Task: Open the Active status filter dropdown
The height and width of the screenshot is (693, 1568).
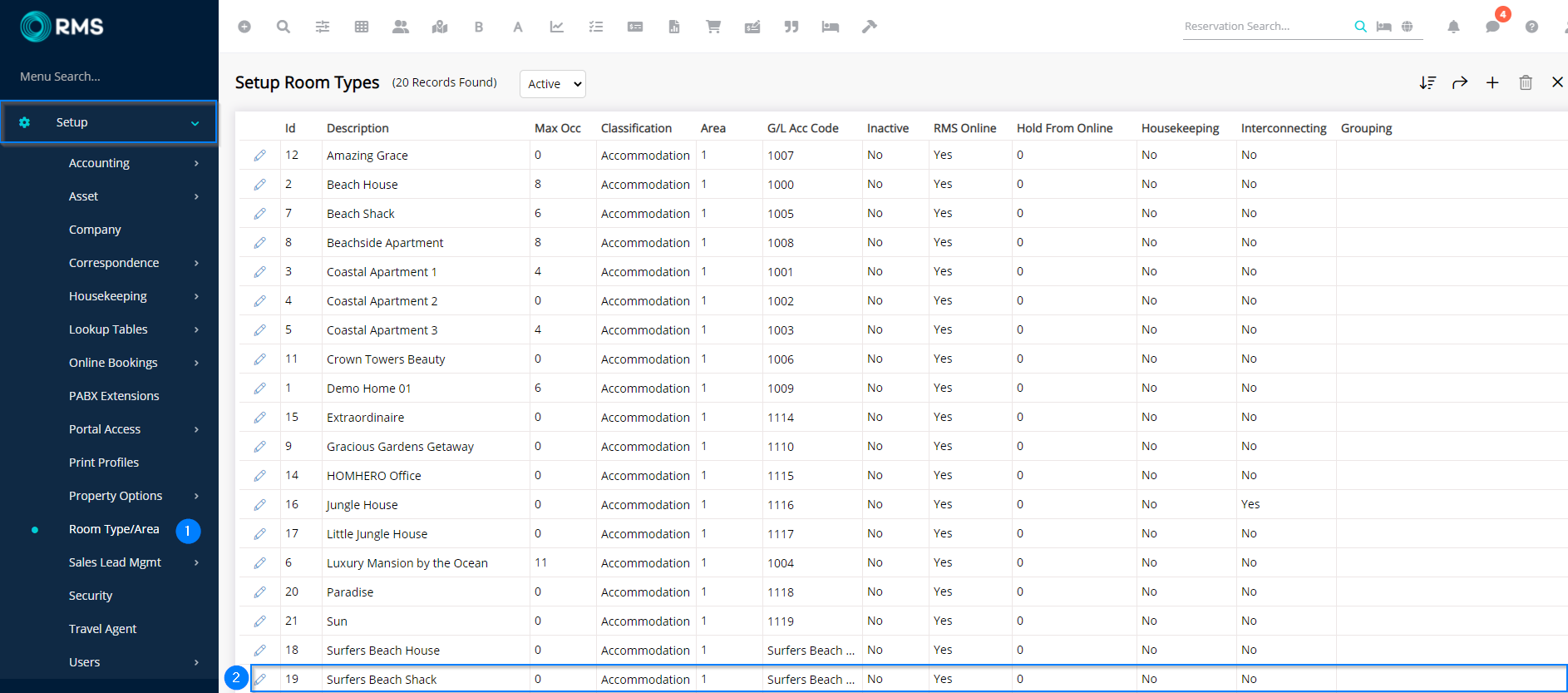Action: pos(553,84)
